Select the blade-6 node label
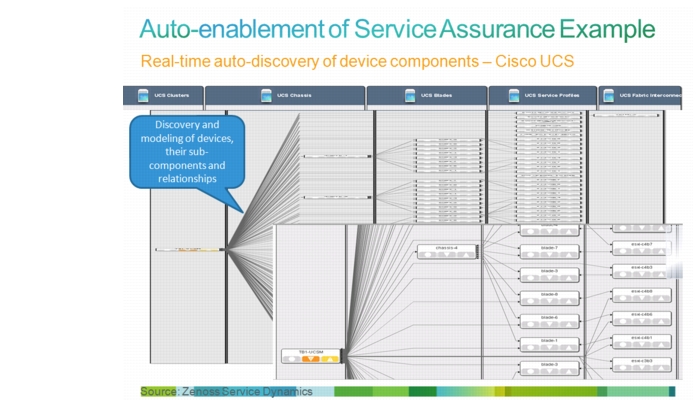Screen dimensions: 698x404 pos(549,317)
